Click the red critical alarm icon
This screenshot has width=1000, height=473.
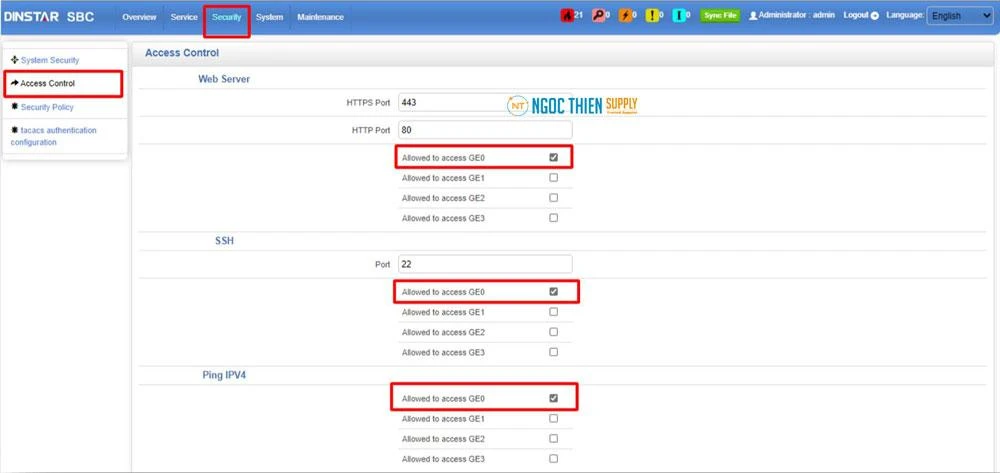point(567,16)
